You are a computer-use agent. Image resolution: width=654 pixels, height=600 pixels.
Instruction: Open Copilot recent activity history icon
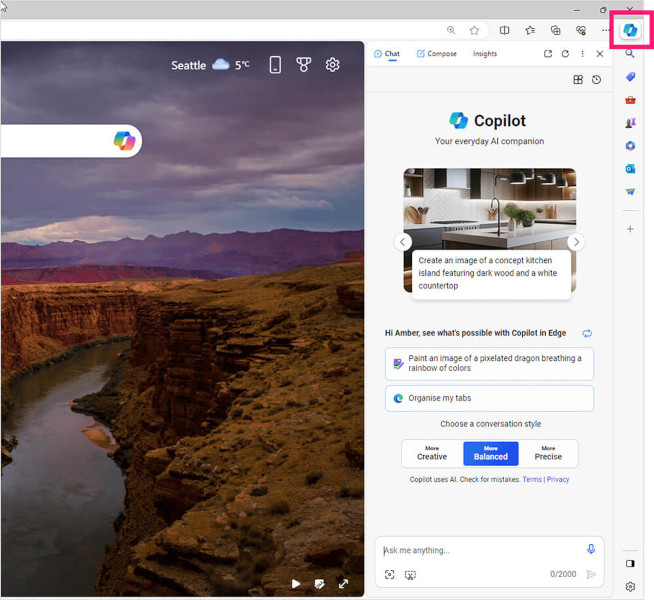(x=596, y=80)
